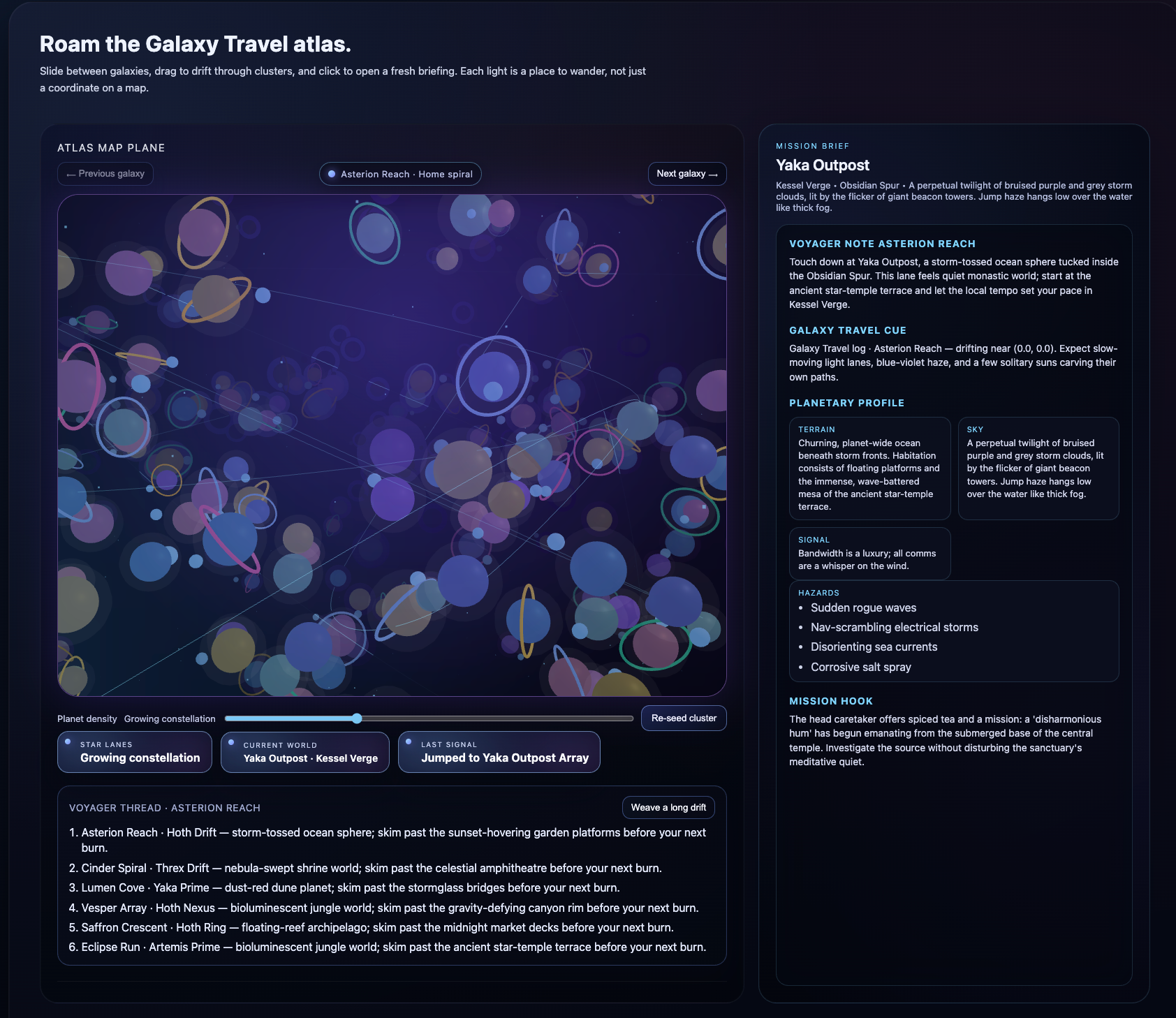
Task: Select the Eclipse Run · Artemis Prime thread entry
Action: (x=393, y=947)
